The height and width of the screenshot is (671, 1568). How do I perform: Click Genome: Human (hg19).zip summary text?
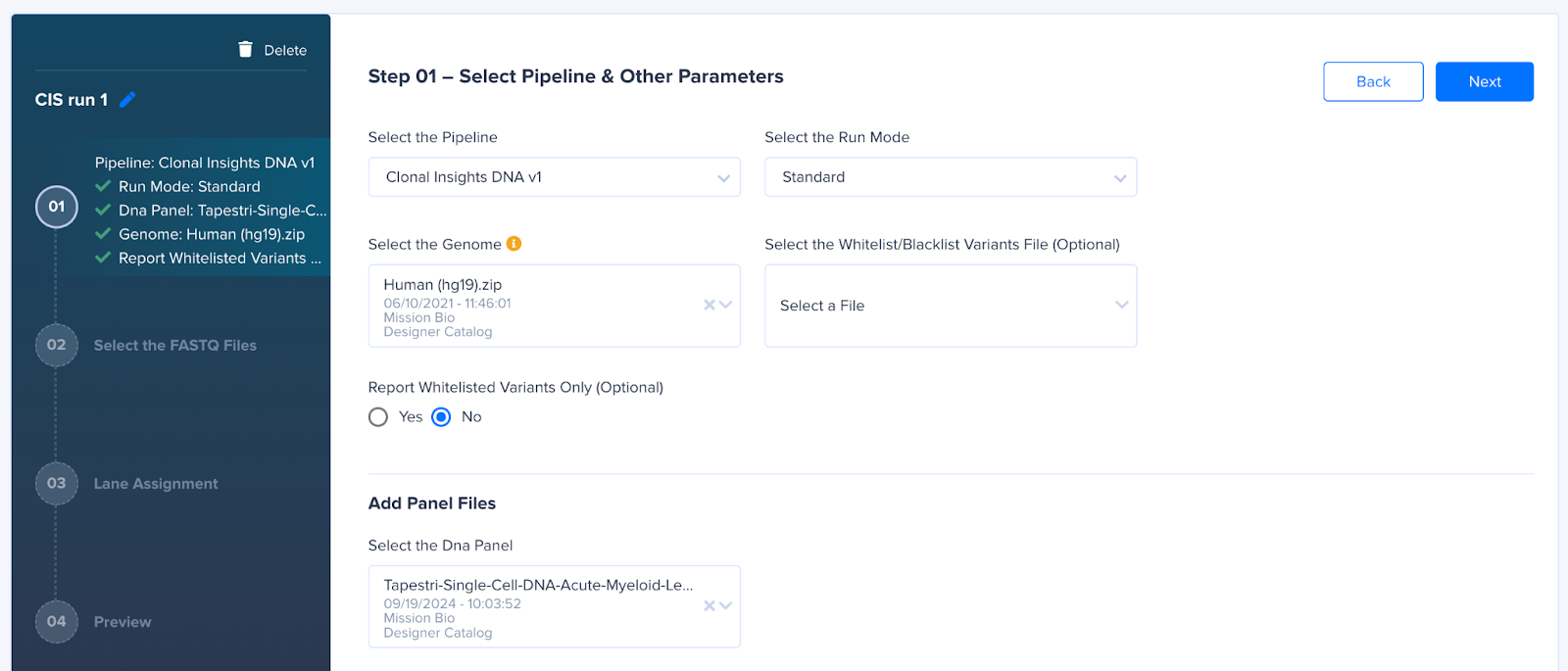(x=212, y=234)
